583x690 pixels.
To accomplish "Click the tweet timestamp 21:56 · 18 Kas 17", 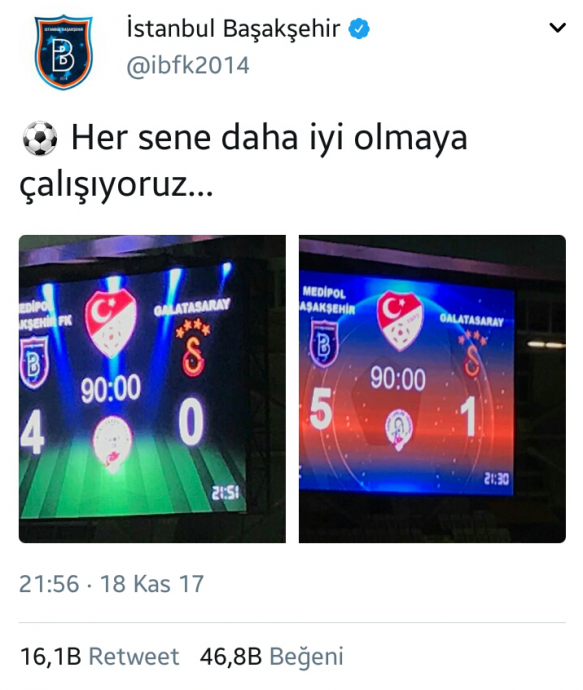I will 112,584.
